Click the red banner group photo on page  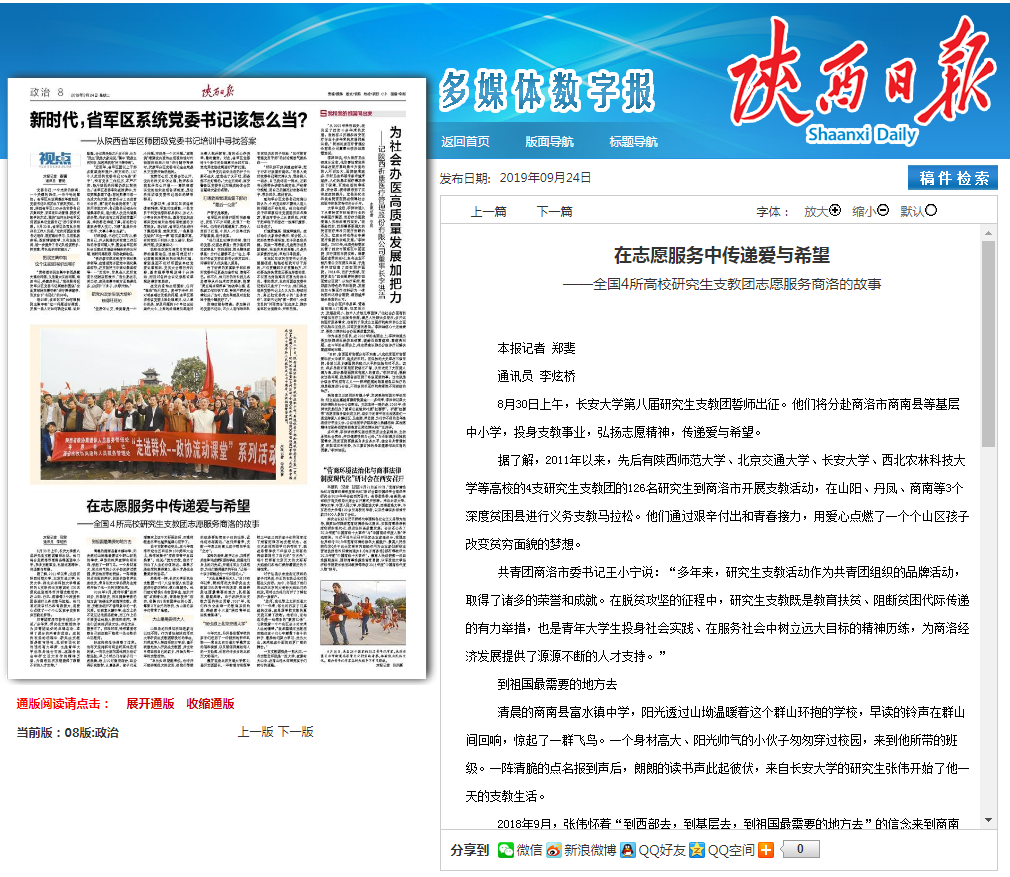pyautogui.click(x=158, y=404)
